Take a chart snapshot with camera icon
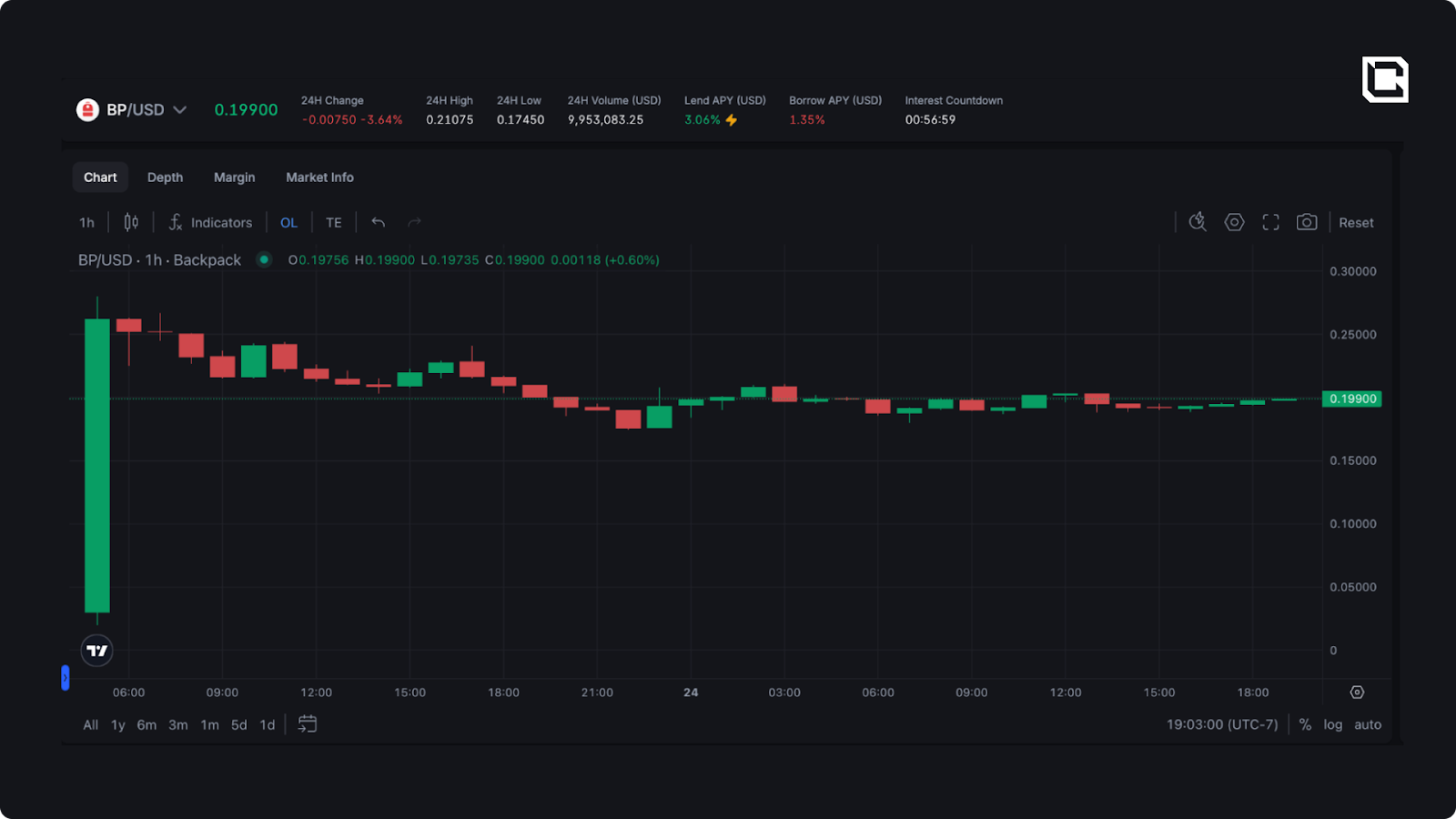The image size is (1456, 819). 1307,222
